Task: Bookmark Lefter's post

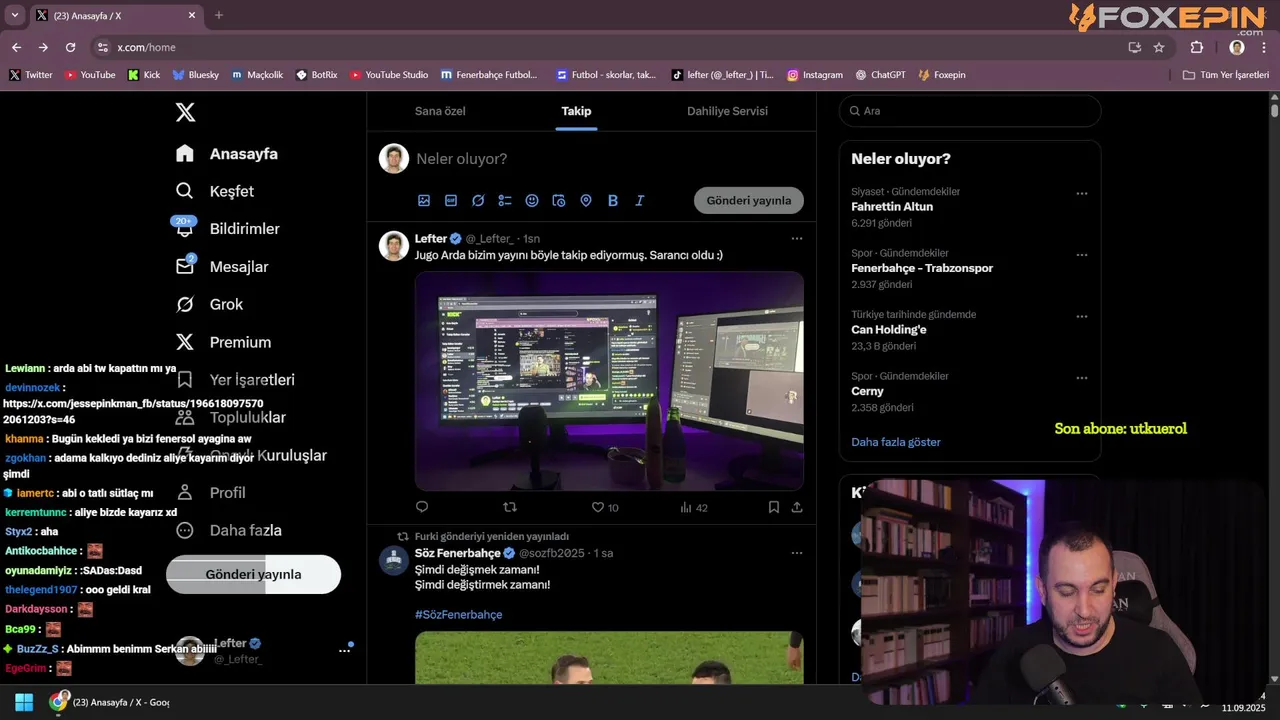Action: (774, 507)
